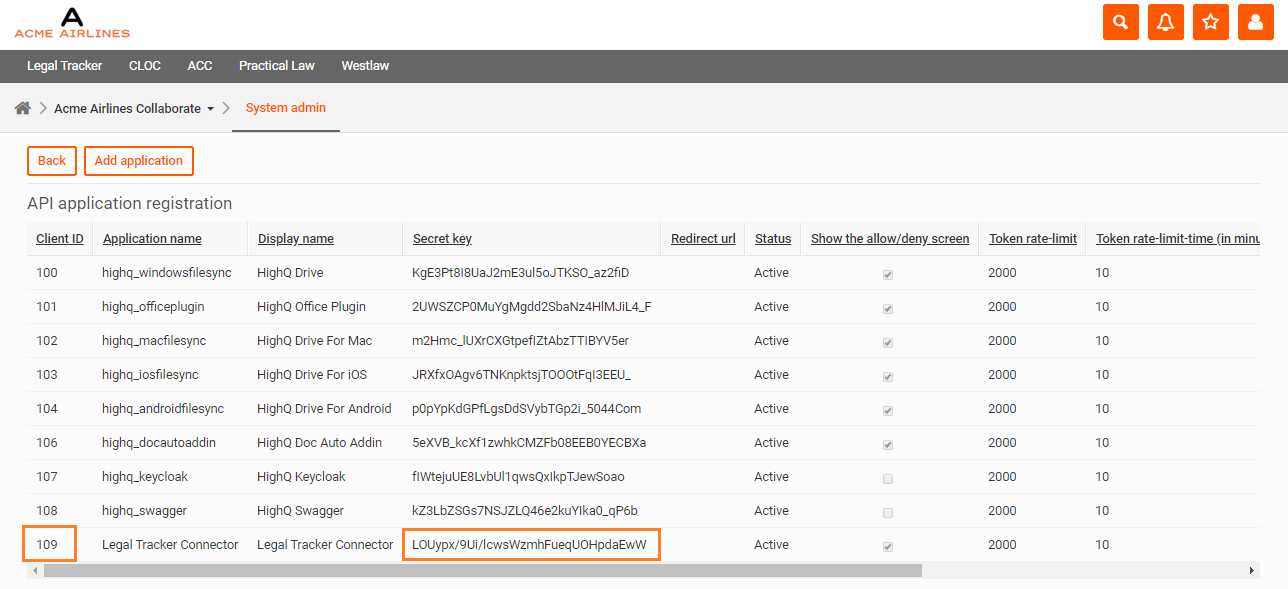The image size is (1288, 589).
Task: Click the Add application button
Action: (x=138, y=161)
